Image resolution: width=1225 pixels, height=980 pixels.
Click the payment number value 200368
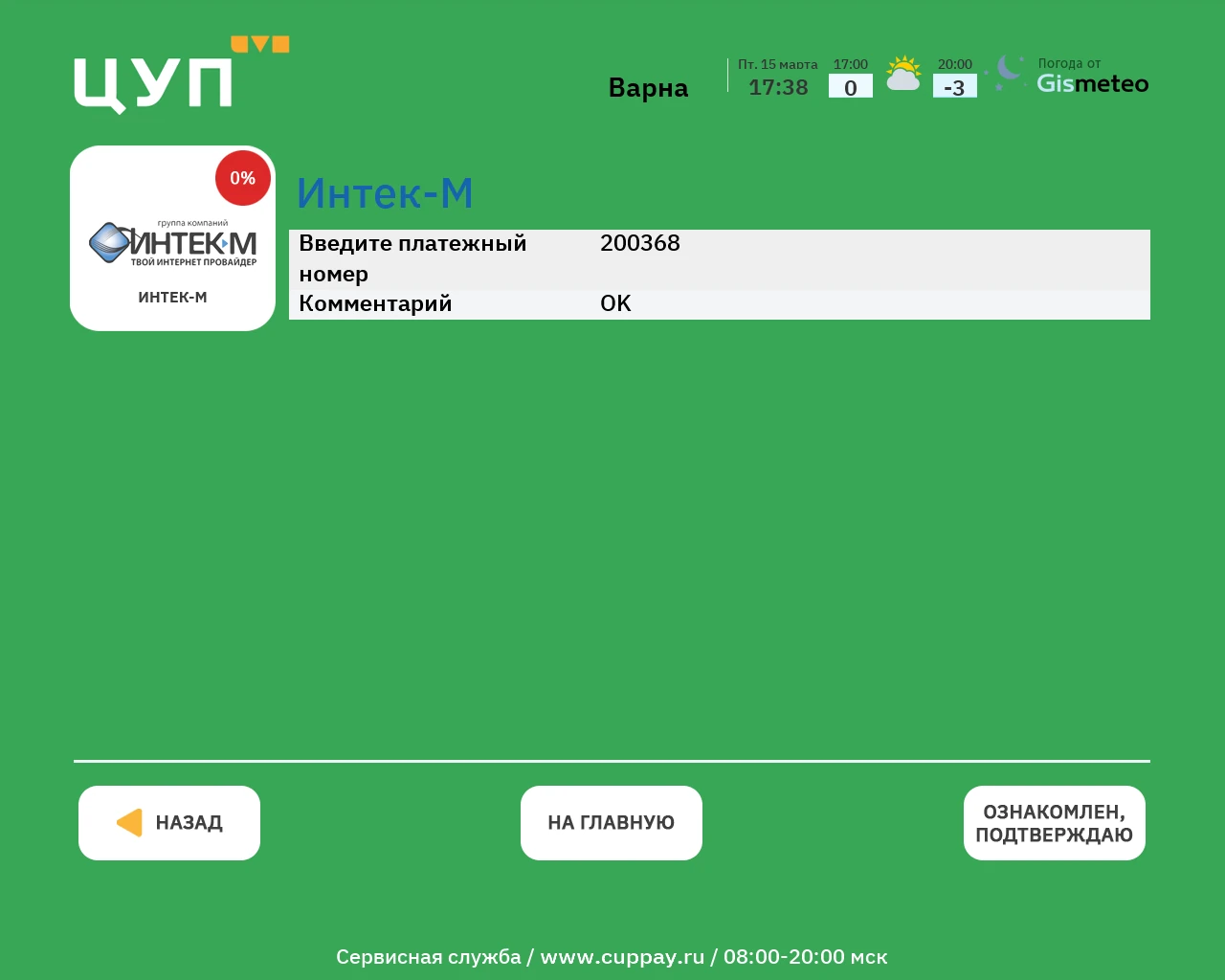click(x=639, y=243)
